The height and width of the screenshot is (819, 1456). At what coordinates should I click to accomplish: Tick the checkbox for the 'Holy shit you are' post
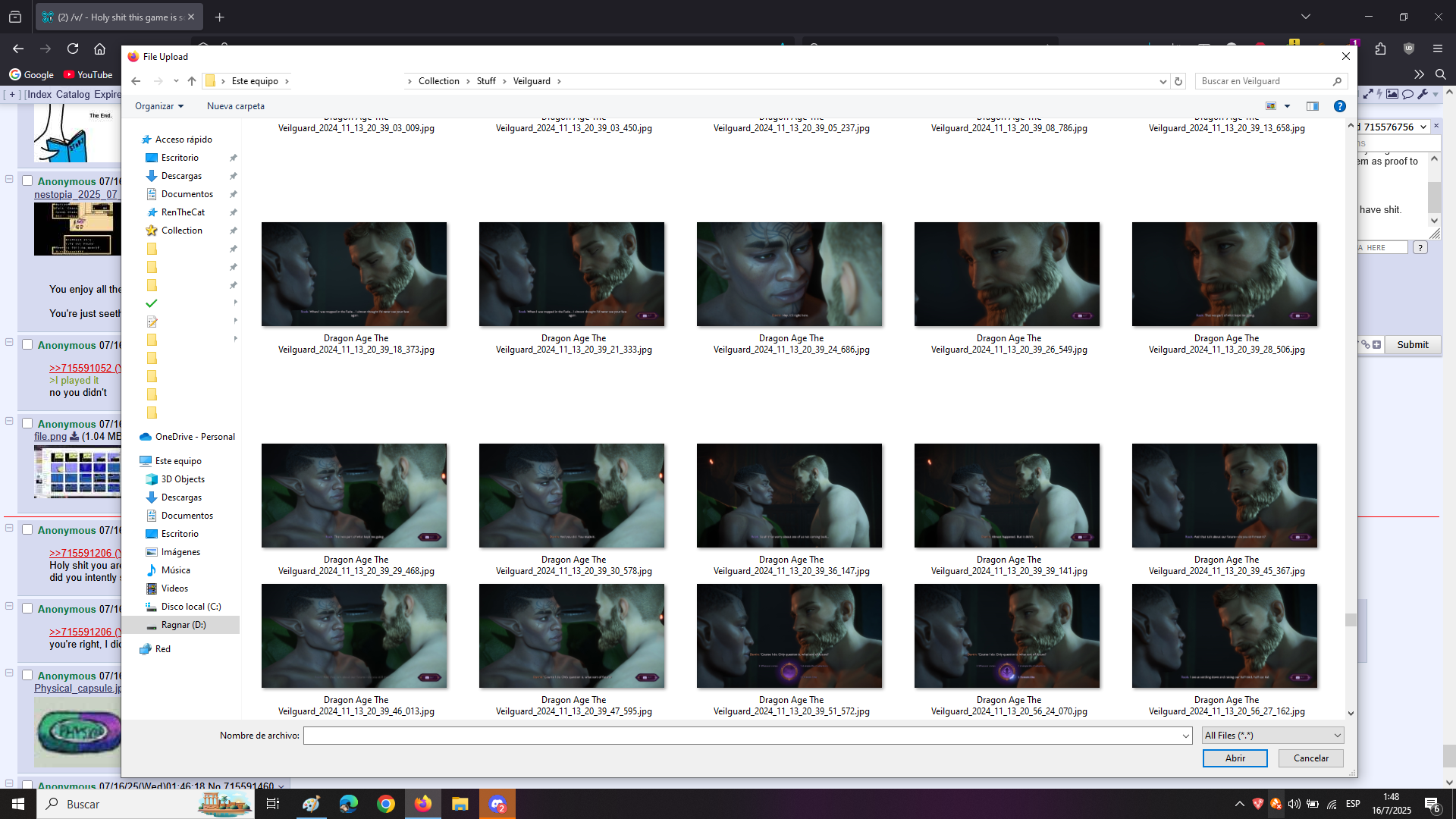coord(27,529)
